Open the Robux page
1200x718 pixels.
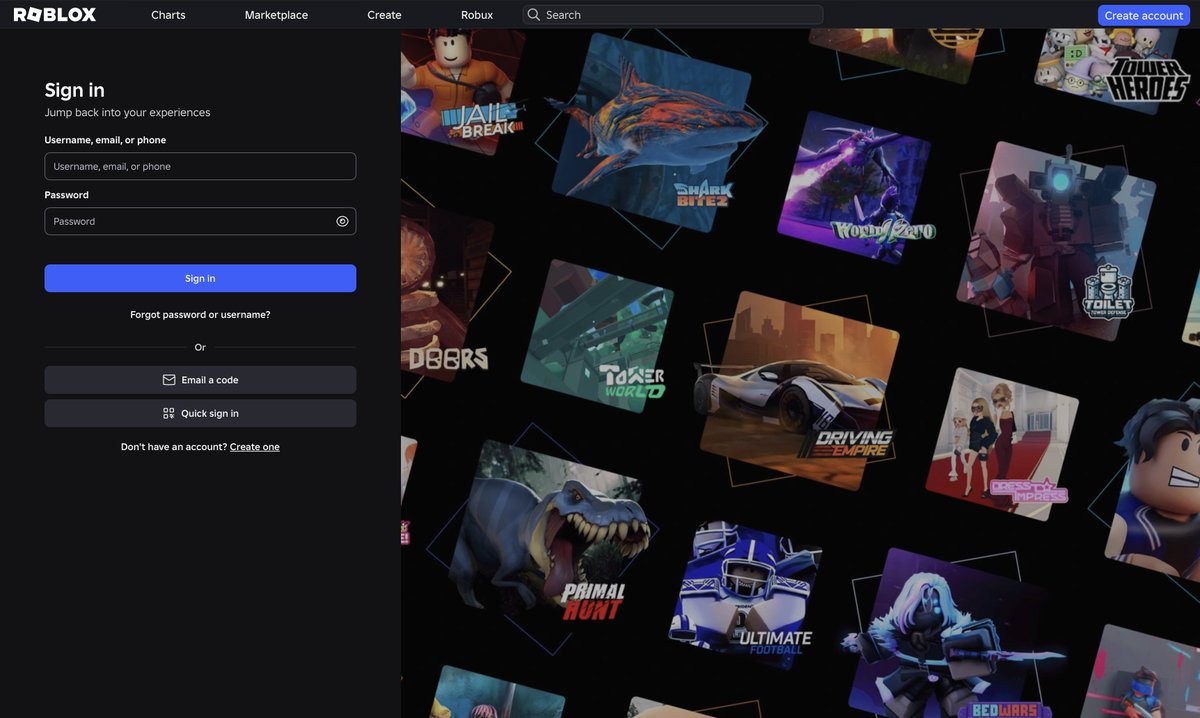pos(477,14)
